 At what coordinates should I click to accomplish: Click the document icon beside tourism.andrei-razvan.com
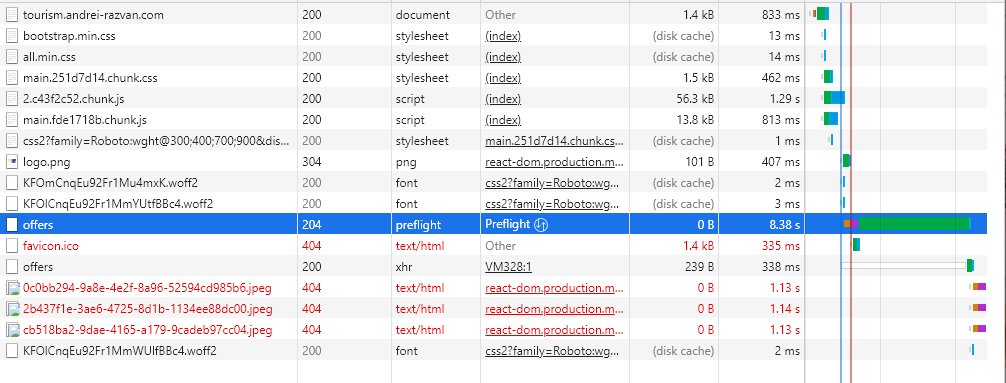point(12,15)
